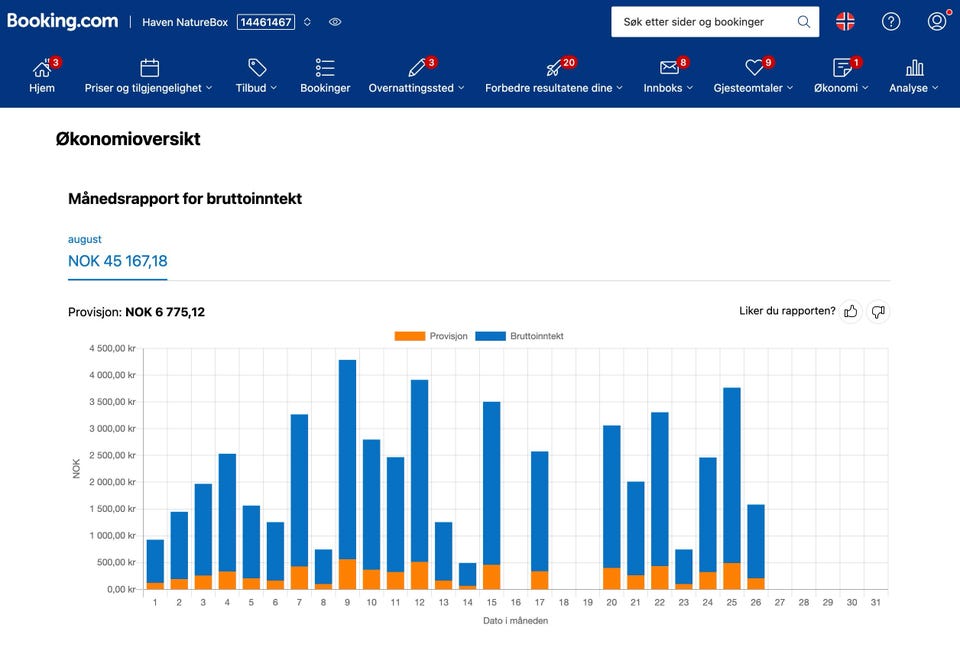Click the thumbs down icon
The width and height of the screenshot is (960, 667).
tap(878, 312)
